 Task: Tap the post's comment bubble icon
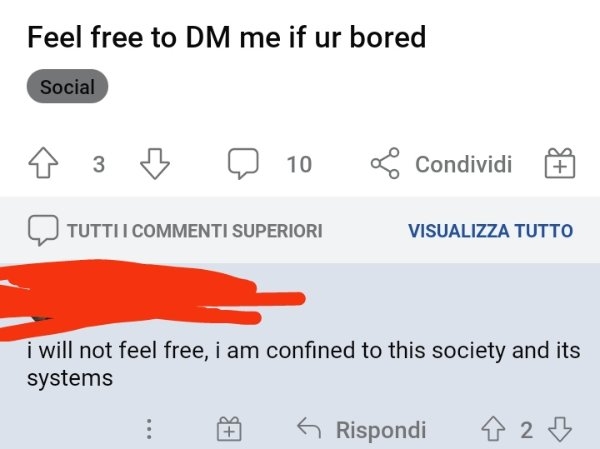(x=241, y=163)
